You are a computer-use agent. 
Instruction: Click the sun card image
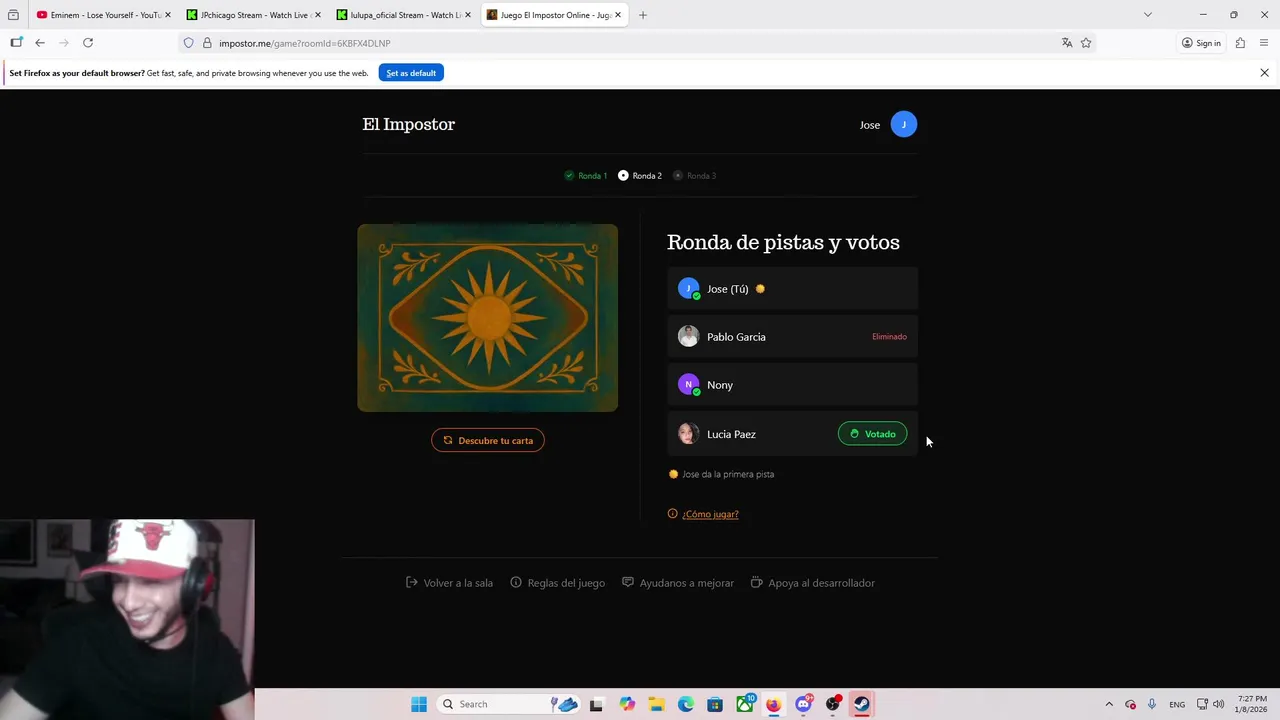488,318
